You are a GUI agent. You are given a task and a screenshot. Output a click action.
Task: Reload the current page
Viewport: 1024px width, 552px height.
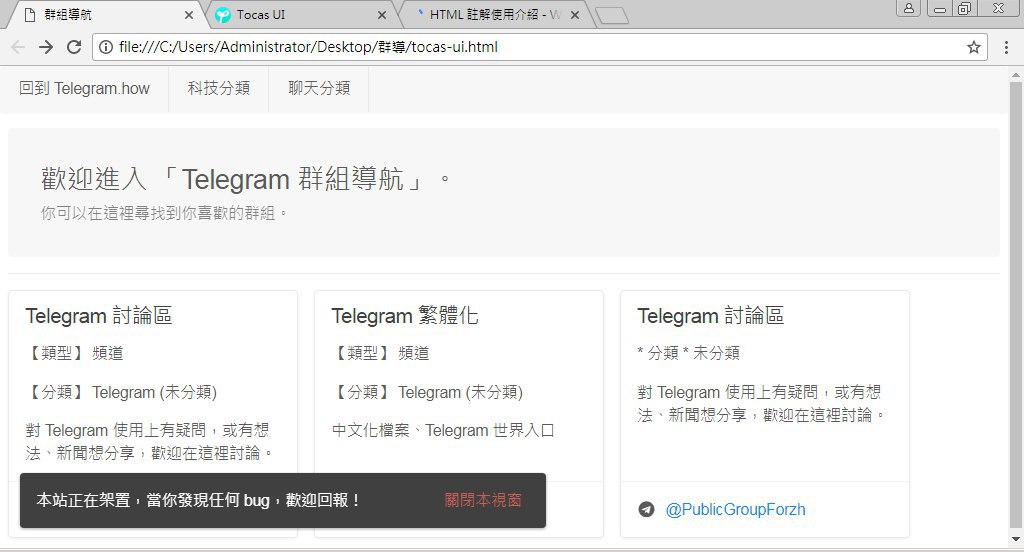[x=74, y=47]
